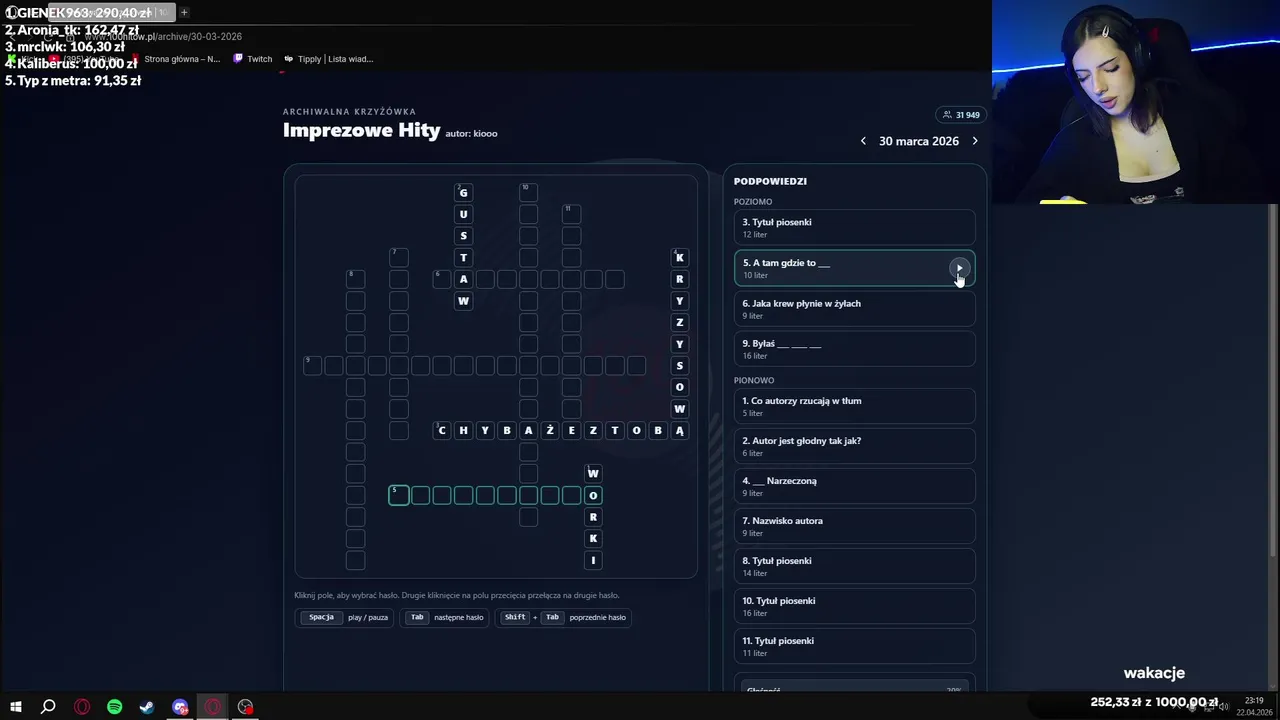
Task: Click the active Opera GX icon beside OBS
Action: point(213,707)
